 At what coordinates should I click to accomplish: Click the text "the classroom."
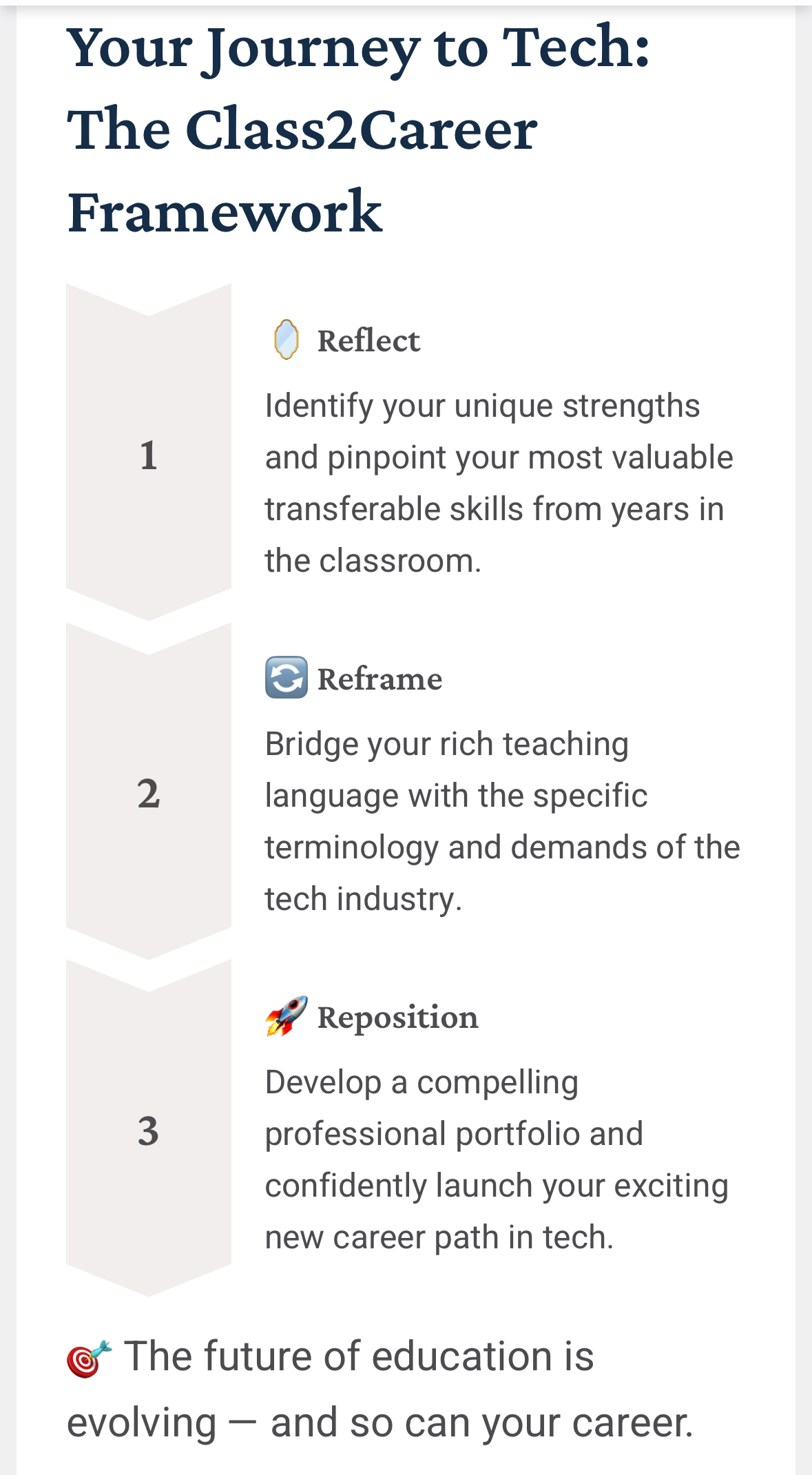point(373,561)
